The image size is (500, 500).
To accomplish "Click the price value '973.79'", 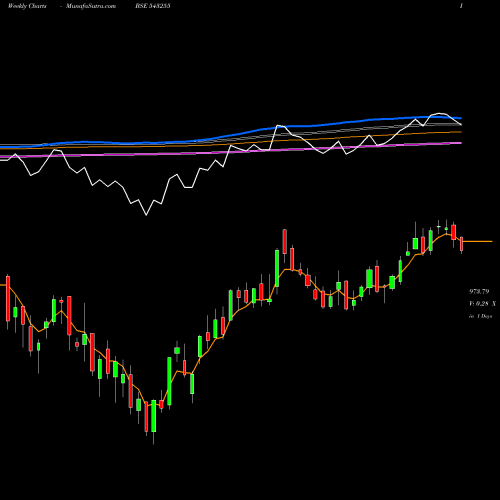I will tap(479, 291).
